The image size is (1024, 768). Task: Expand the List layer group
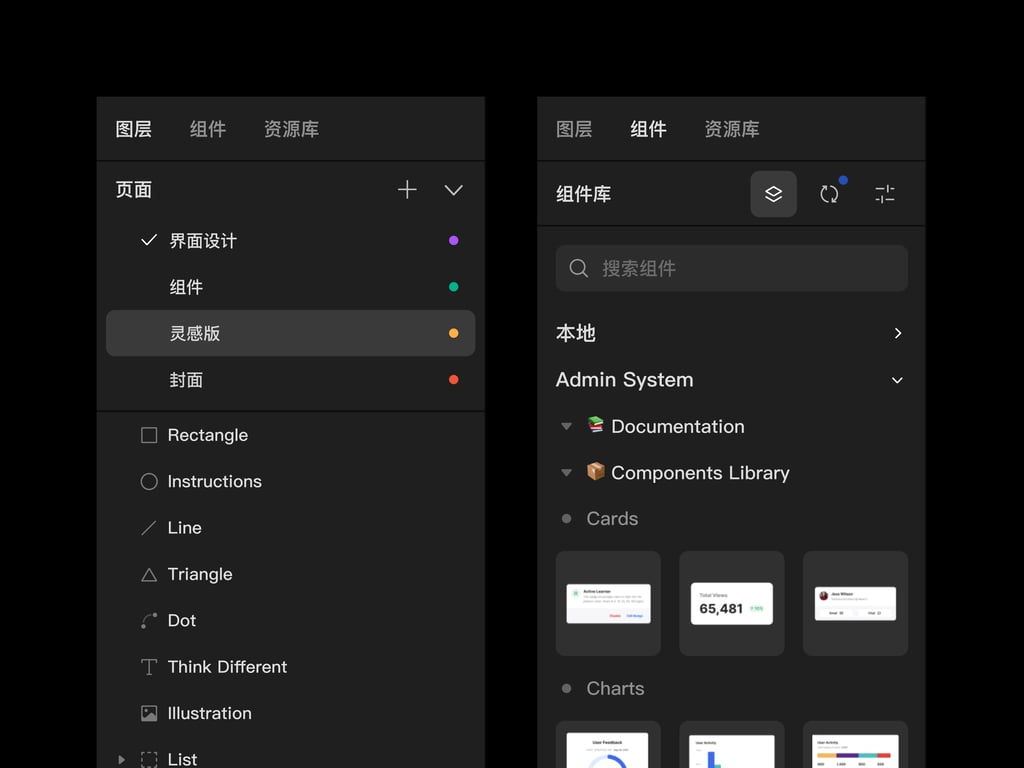121,760
